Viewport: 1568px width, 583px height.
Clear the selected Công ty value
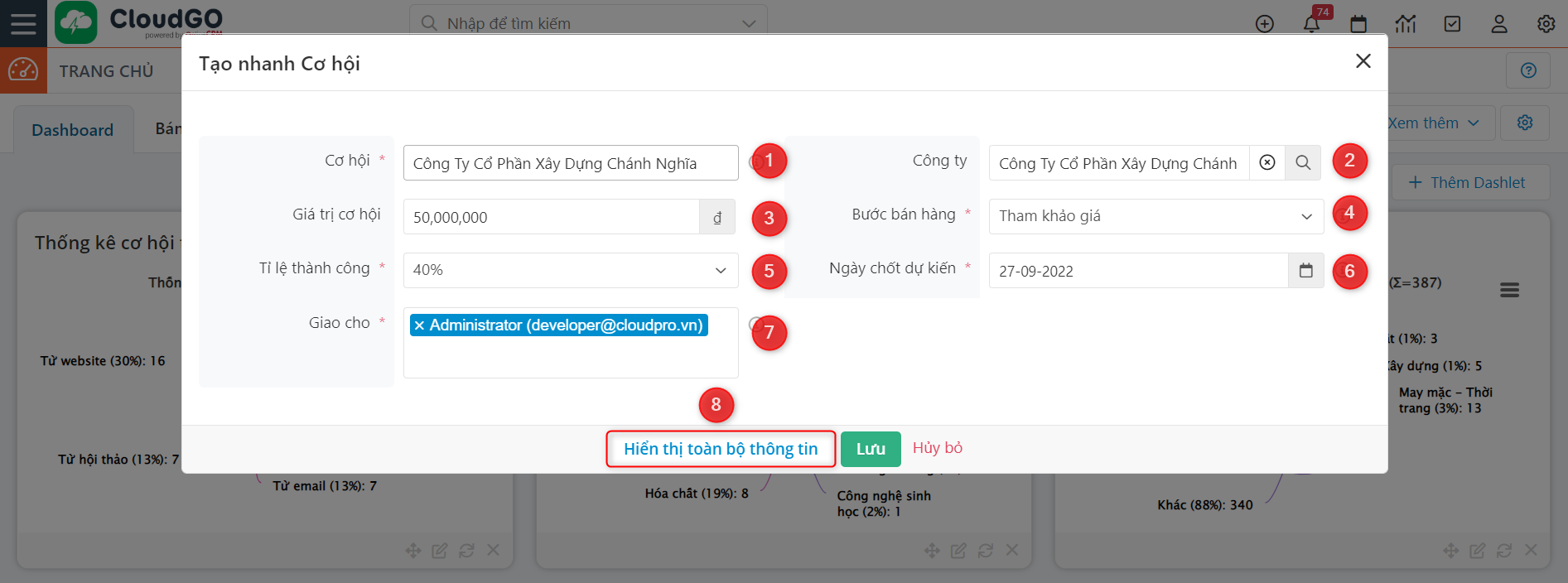tap(1267, 163)
